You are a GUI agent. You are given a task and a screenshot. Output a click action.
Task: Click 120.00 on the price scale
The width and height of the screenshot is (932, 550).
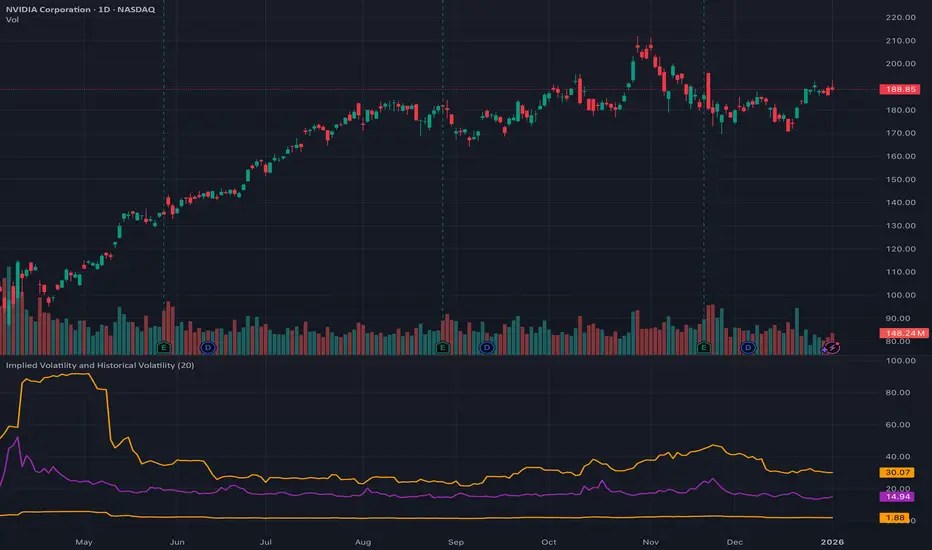pyautogui.click(x=900, y=249)
